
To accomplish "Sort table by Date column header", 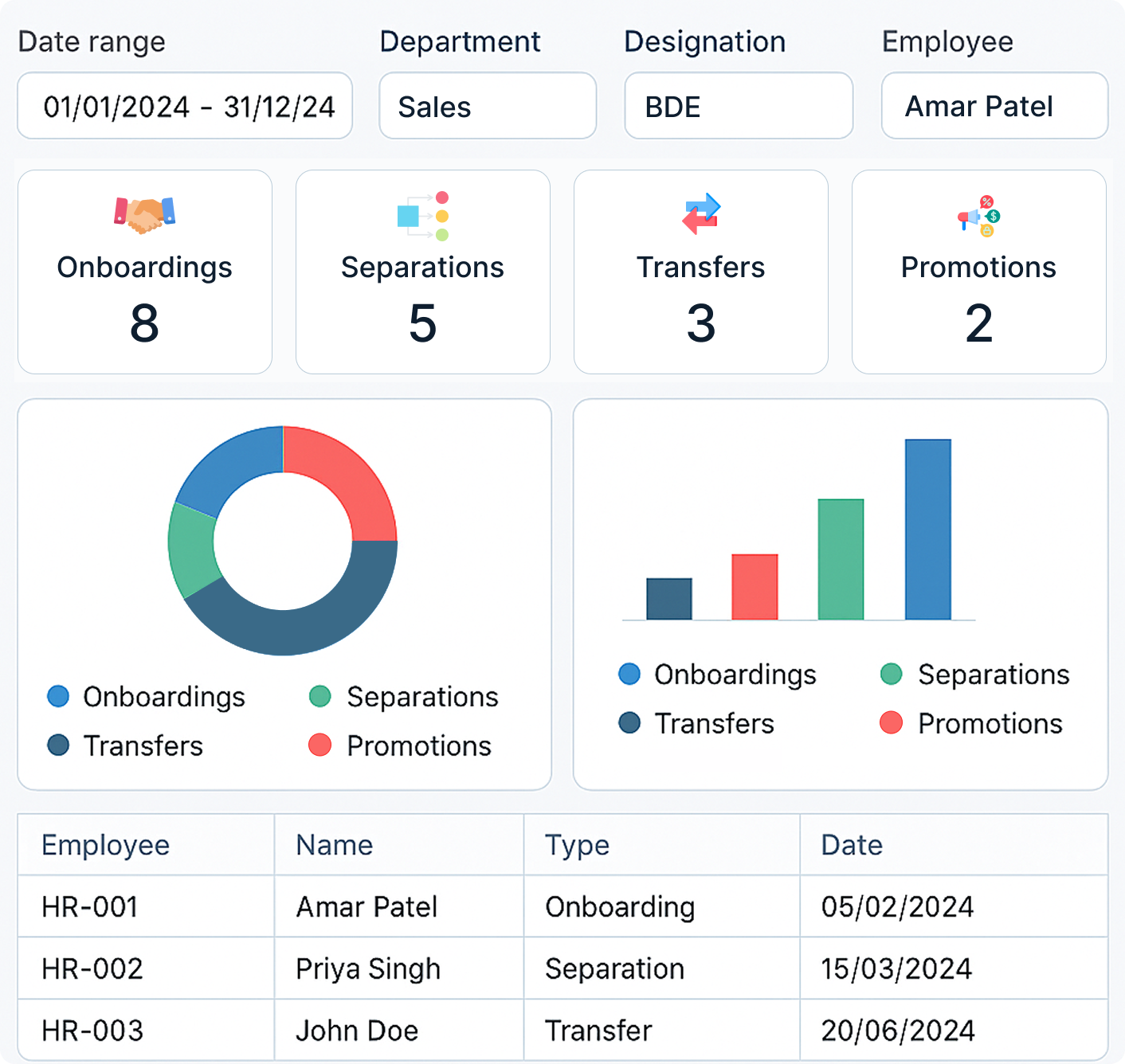I will (x=852, y=845).
